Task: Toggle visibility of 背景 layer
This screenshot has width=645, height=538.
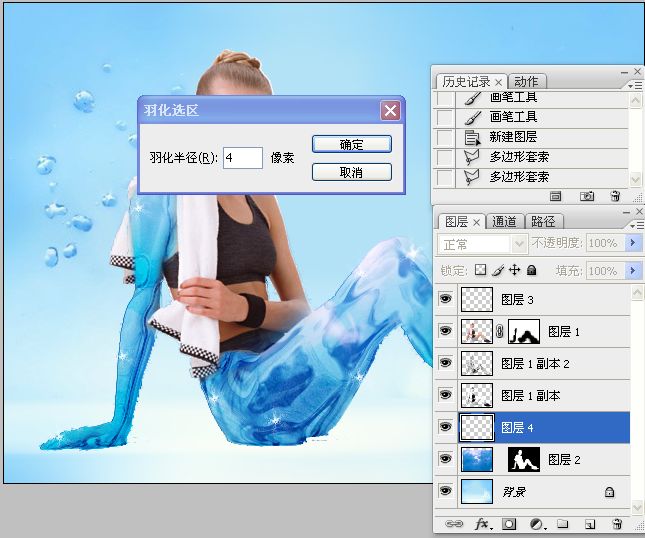Action: pyautogui.click(x=446, y=492)
